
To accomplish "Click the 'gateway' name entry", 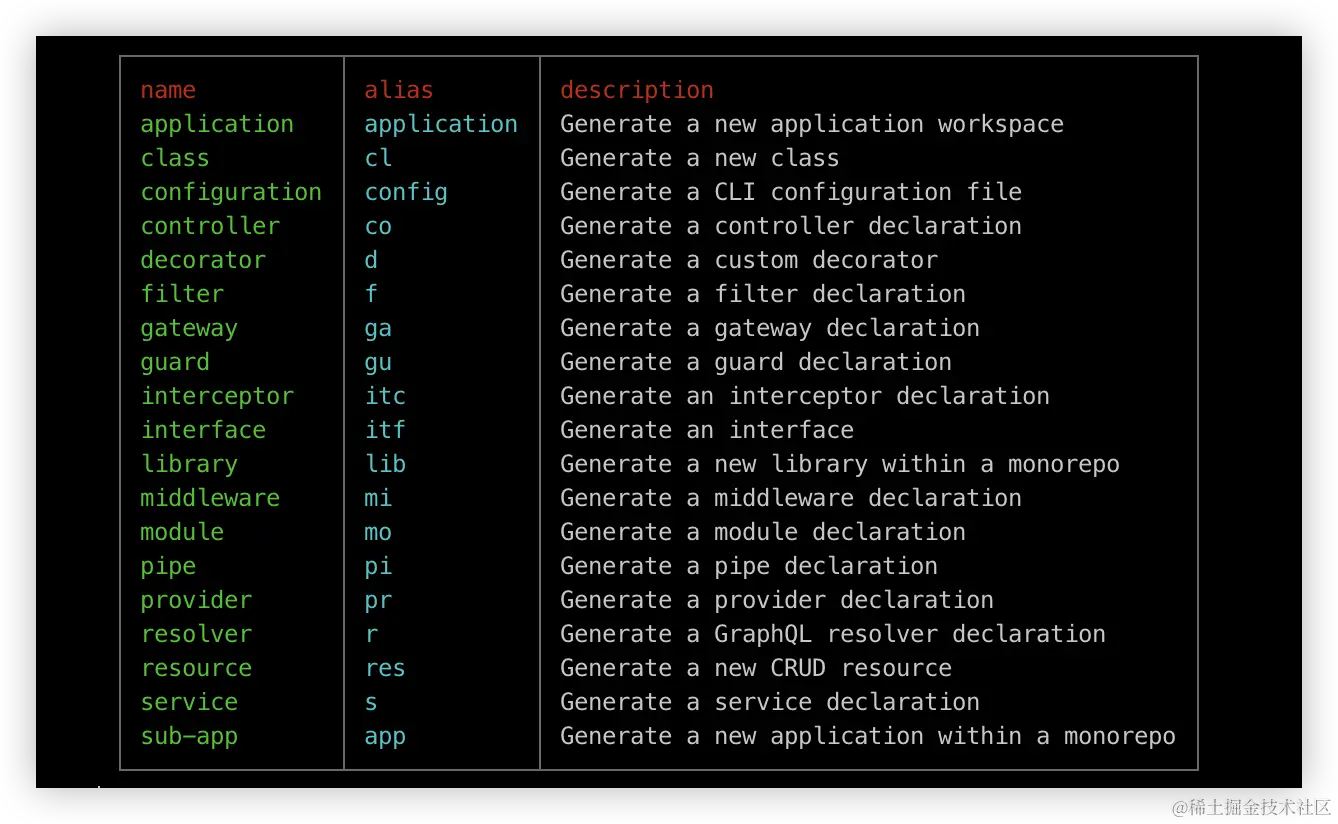I will (x=189, y=328).
